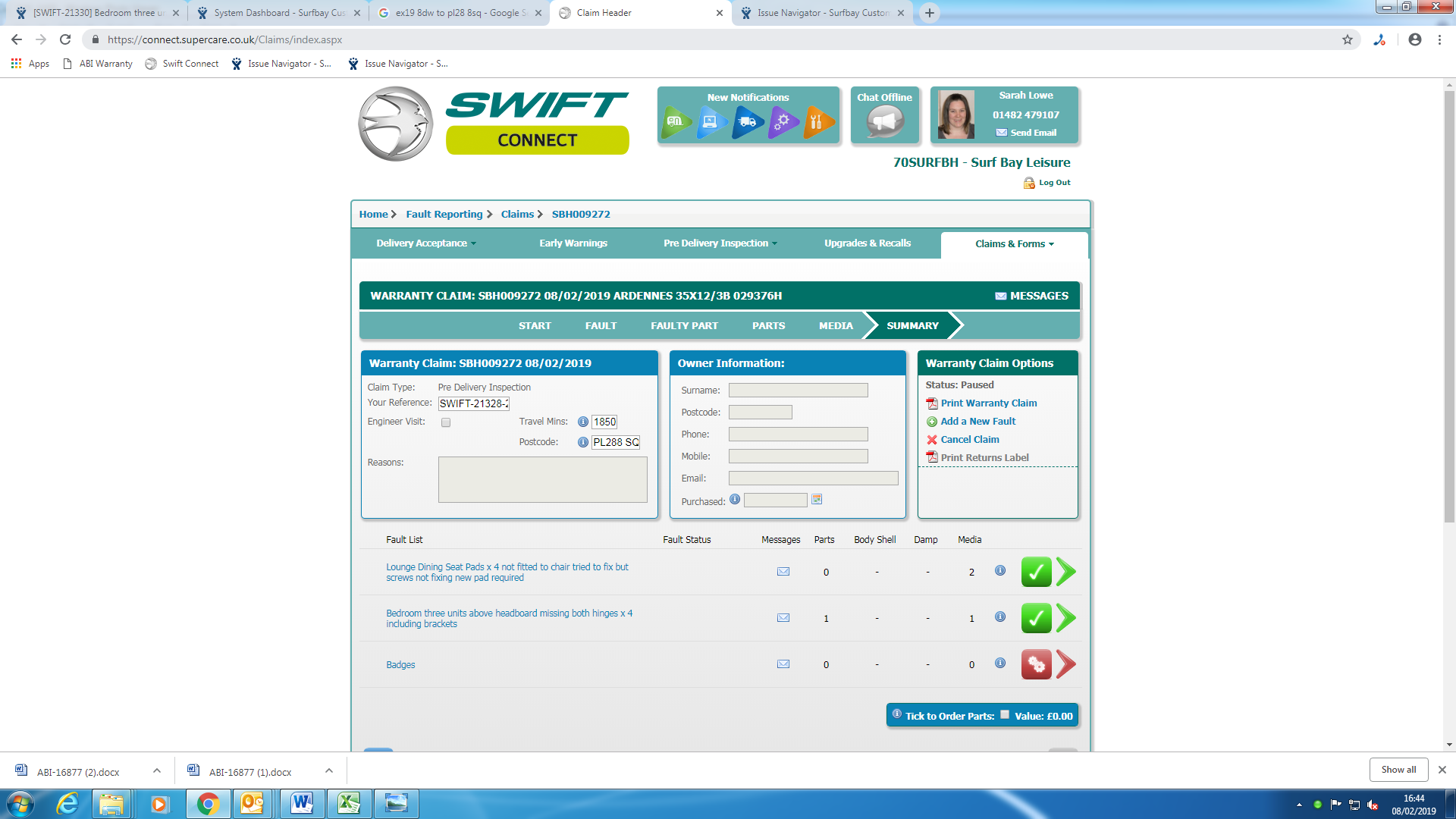Expand the Pre Delivery Inspection dropdown
Viewport: 1456px width, 819px height.
[720, 243]
